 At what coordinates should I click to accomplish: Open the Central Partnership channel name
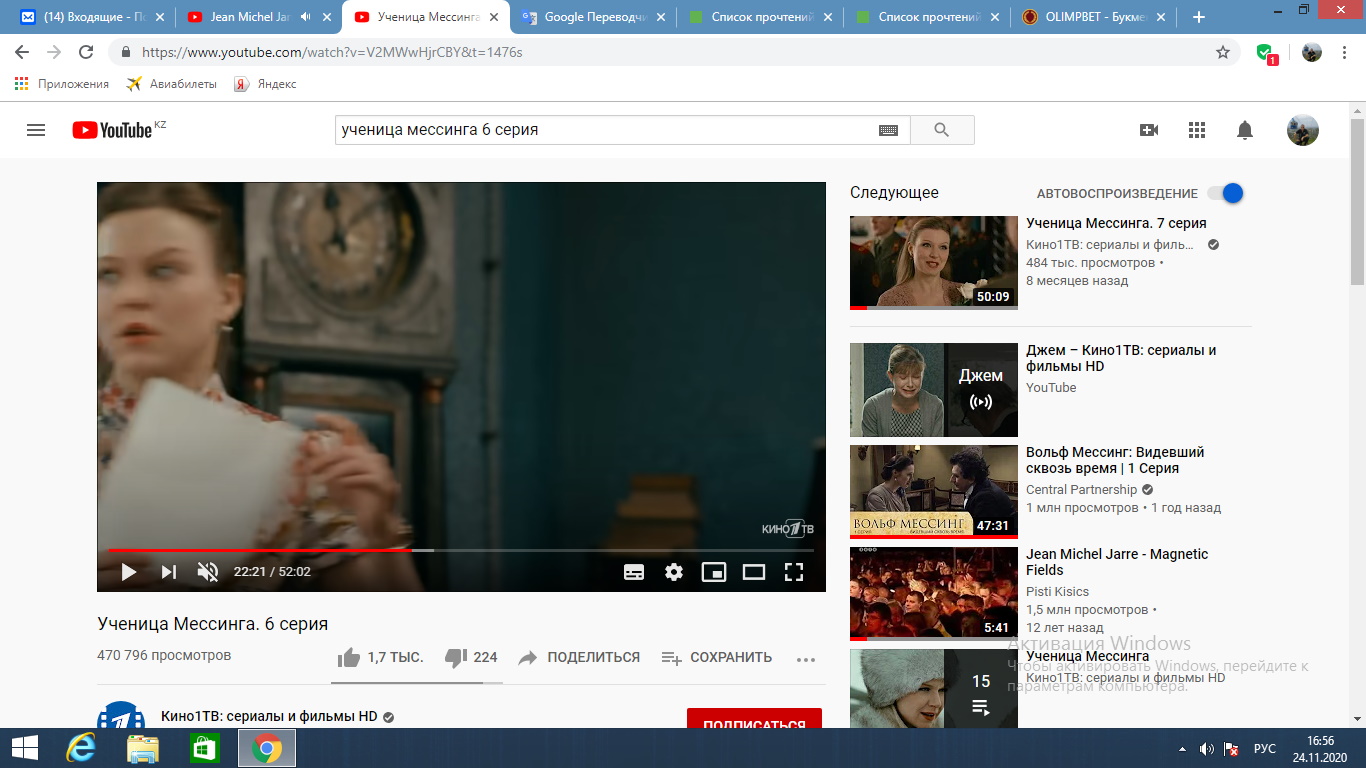[x=1081, y=489]
